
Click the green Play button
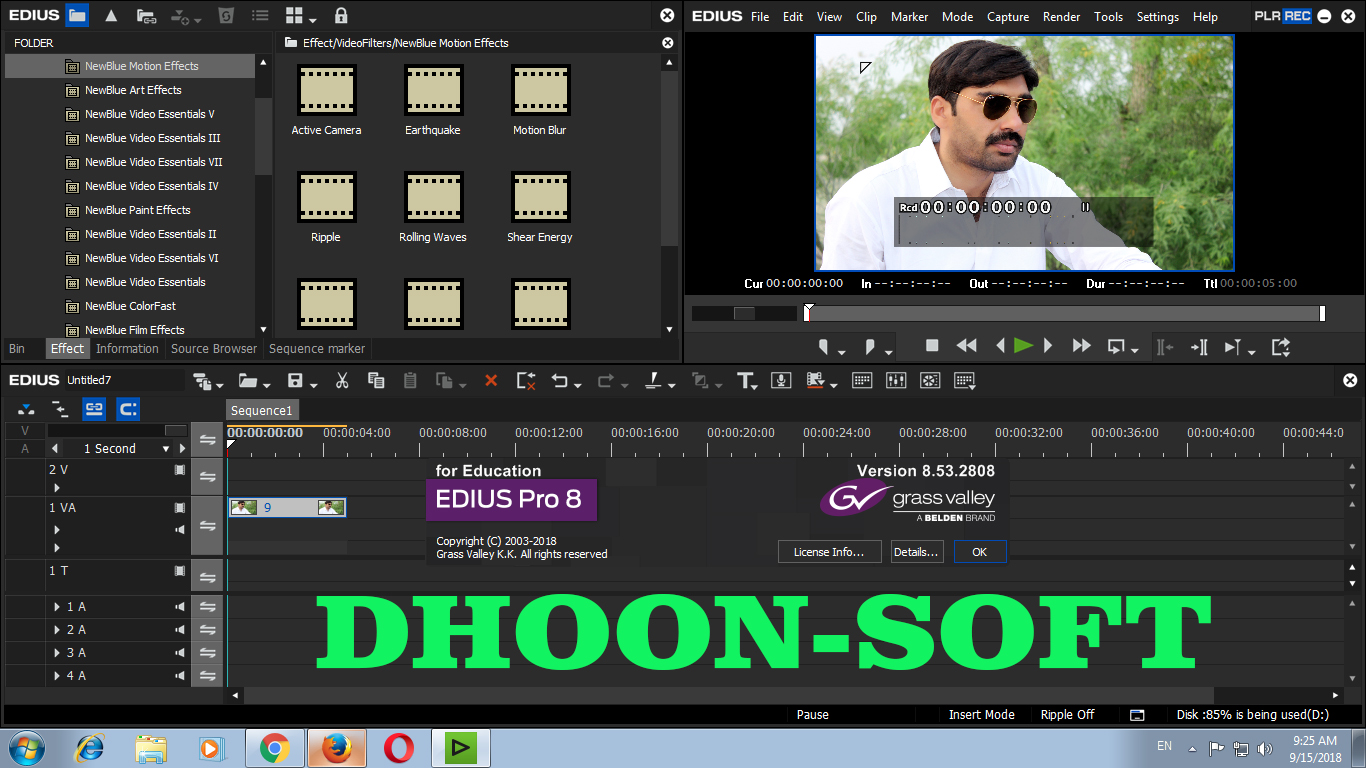pyautogui.click(x=1023, y=346)
